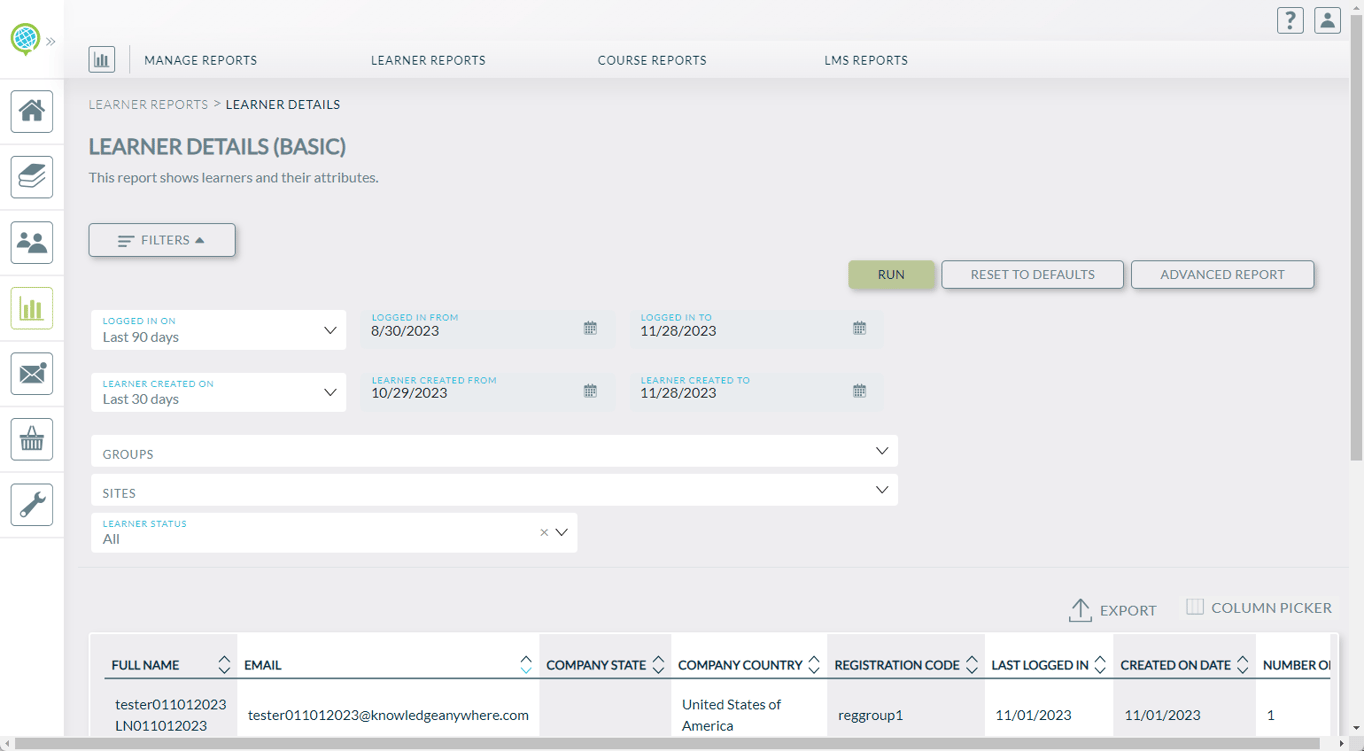Open the Learner Status dropdown arrow
Screen dimensions: 1364x751
pos(562,533)
